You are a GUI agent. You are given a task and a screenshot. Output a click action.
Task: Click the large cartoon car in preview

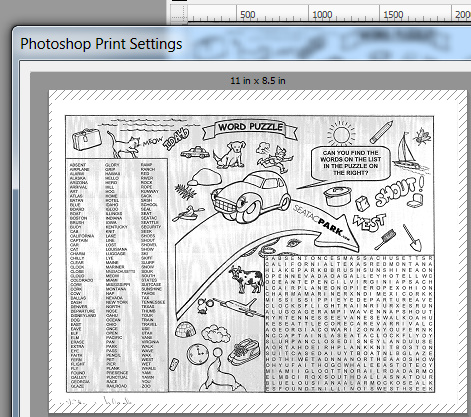[x=251, y=197]
